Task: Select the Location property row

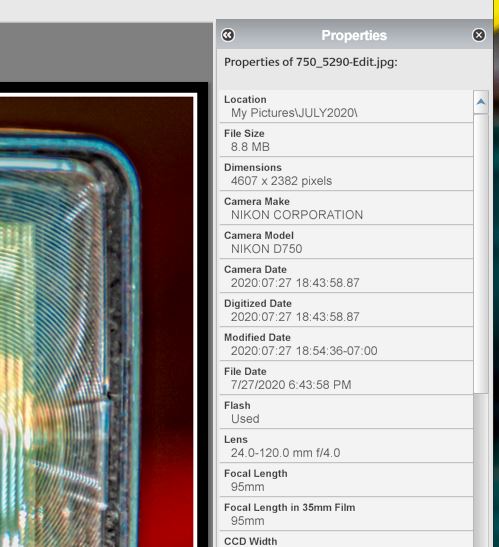Action: coord(346,106)
